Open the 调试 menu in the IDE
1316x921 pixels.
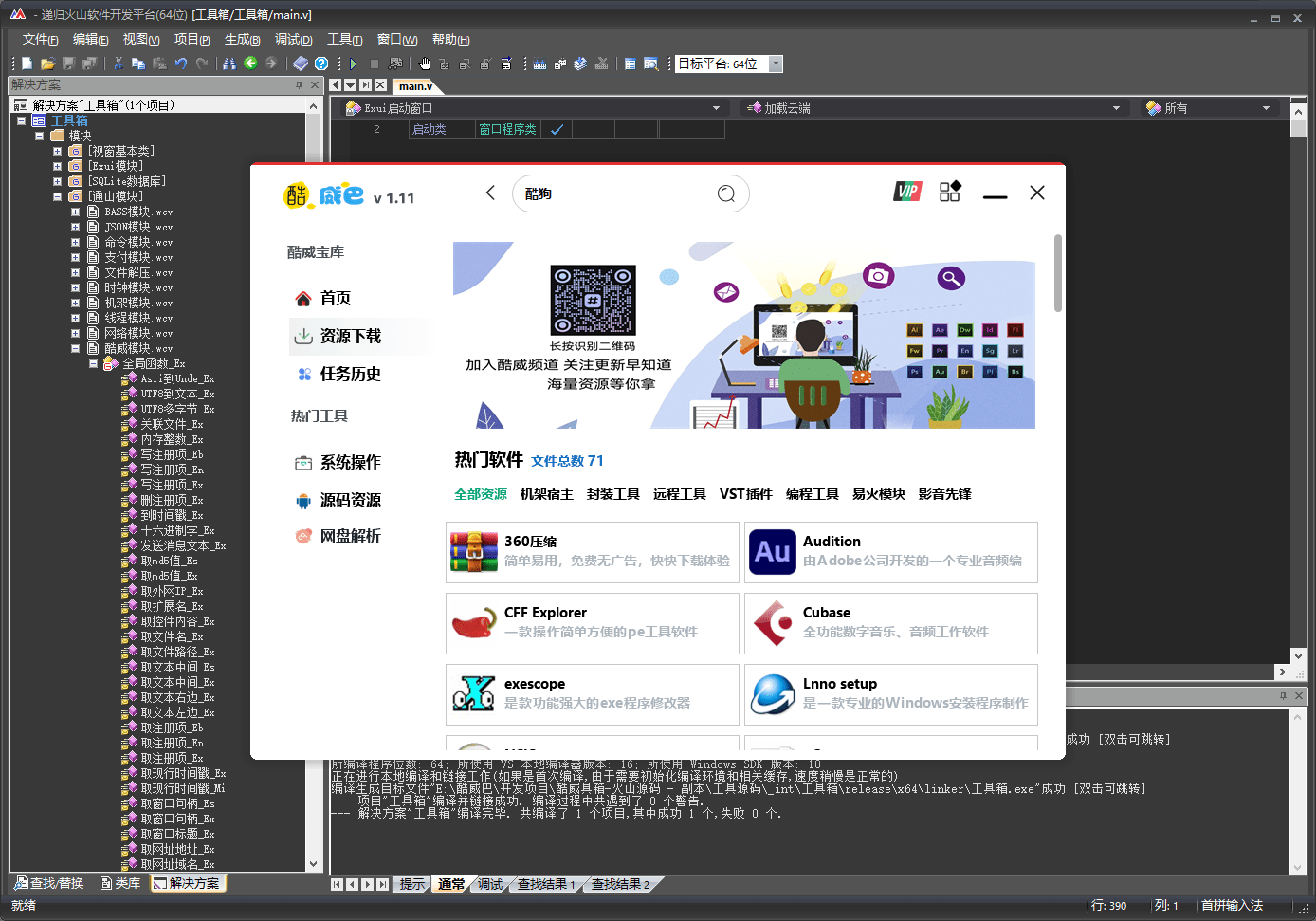tap(294, 39)
